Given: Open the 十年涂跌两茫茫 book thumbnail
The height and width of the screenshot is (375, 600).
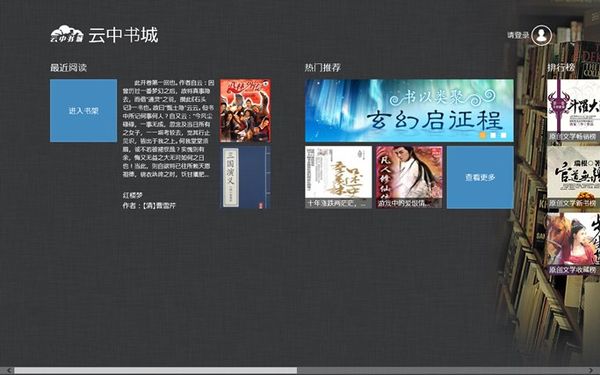Looking at the screenshot, I should tap(338, 177).
